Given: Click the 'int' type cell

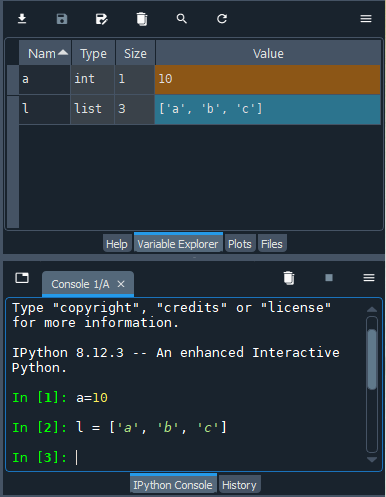Looking at the screenshot, I should (x=92, y=79).
